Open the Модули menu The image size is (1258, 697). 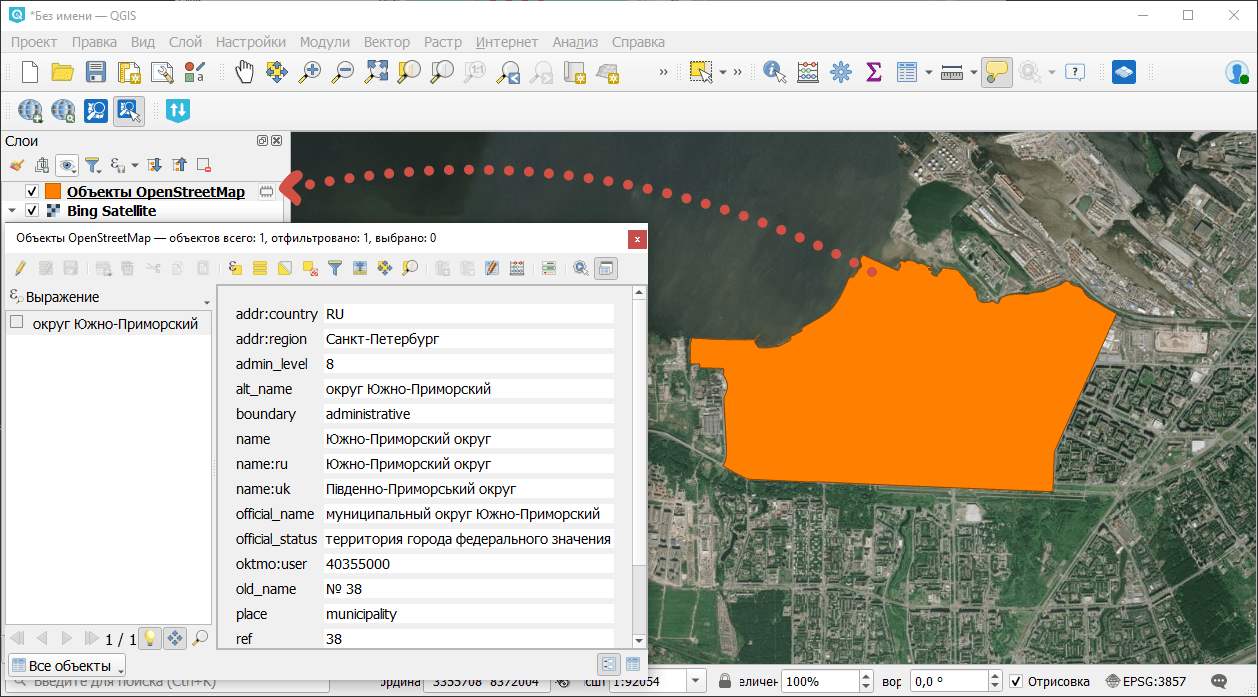pos(324,42)
